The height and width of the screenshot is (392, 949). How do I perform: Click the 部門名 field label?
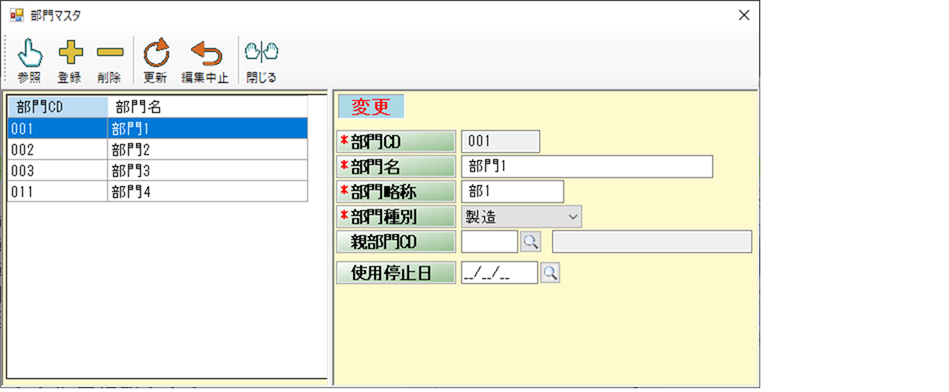(x=396, y=166)
